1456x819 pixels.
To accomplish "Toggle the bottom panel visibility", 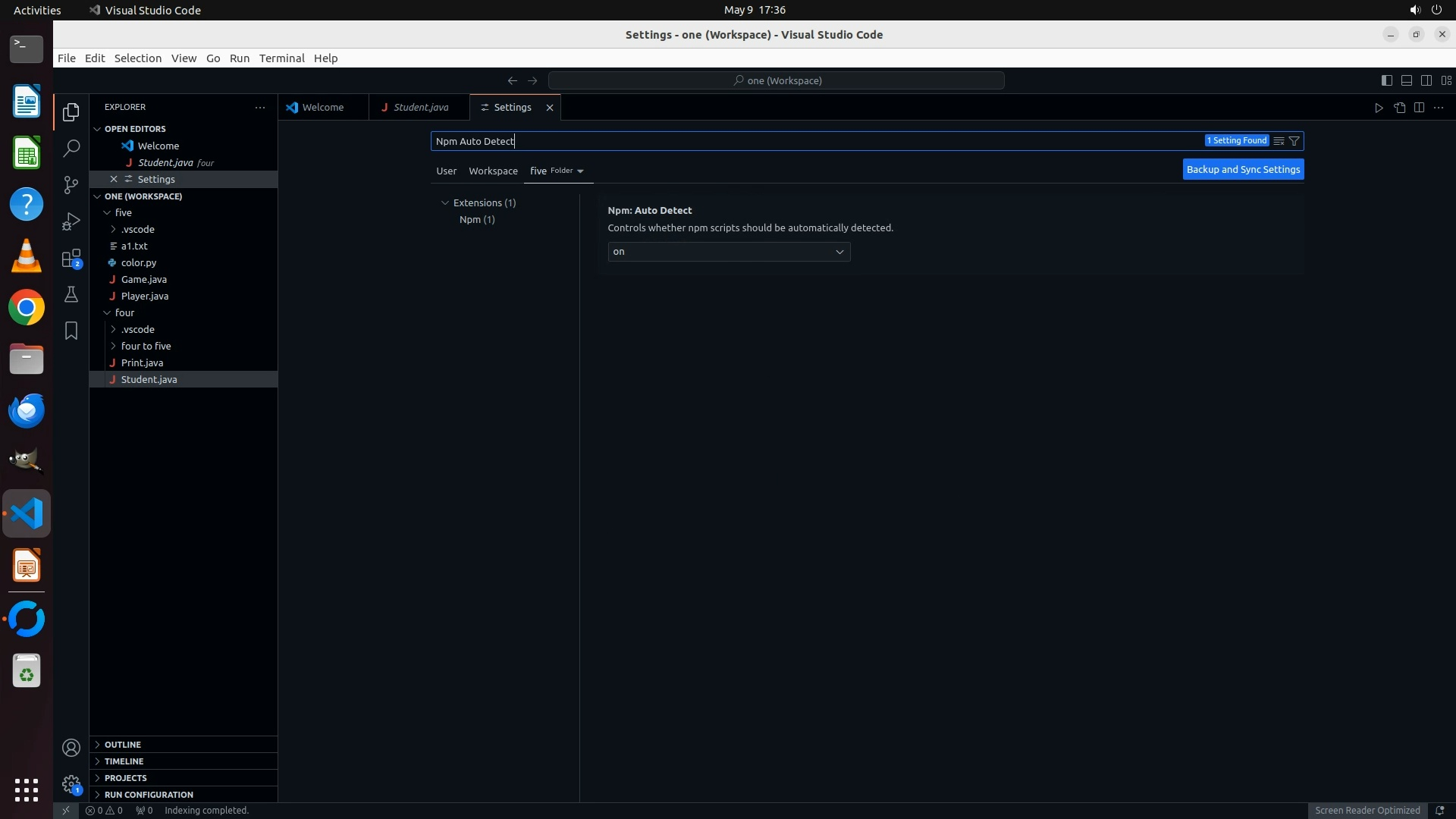I will [1406, 80].
